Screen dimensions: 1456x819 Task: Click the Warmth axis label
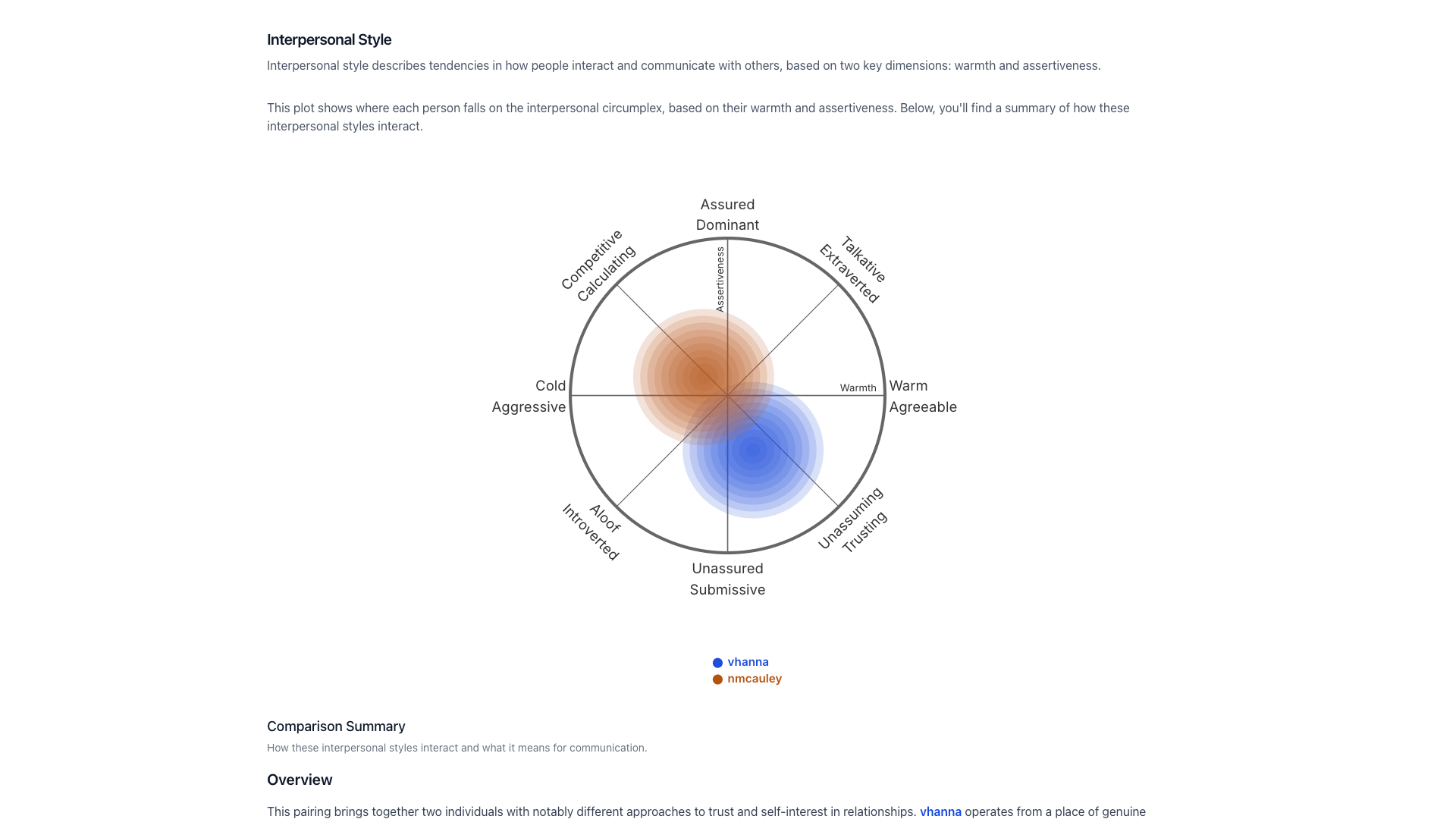pyautogui.click(x=858, y=388)
